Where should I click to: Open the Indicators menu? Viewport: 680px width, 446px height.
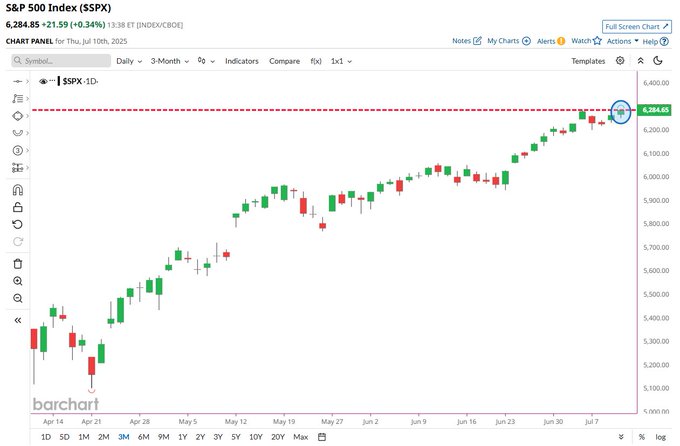[x=242, y=61]
